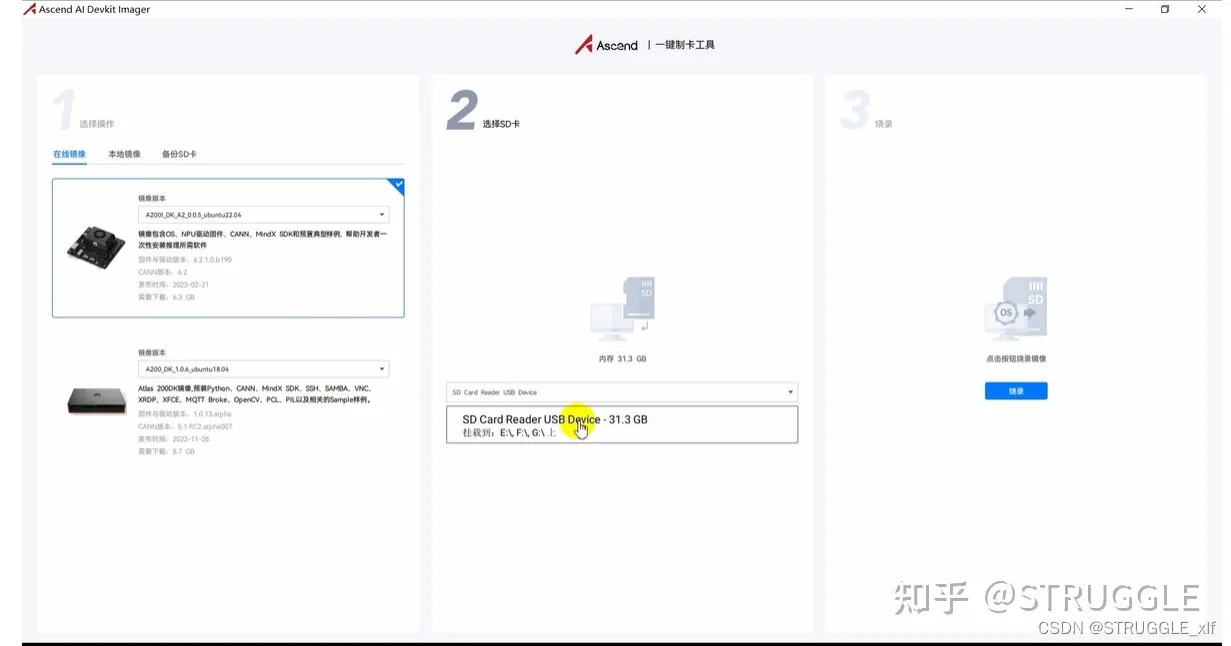Click the Atlas 200DK device thumbnail
Screen dimensions: 1231x646
coord(96,401)
